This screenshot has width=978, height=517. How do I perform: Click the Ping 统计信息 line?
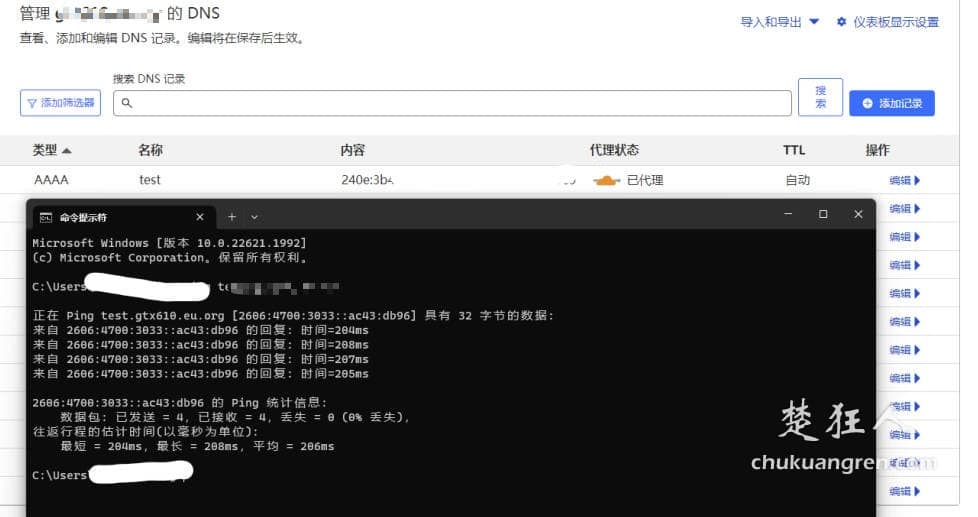click(x=180, y=403)
